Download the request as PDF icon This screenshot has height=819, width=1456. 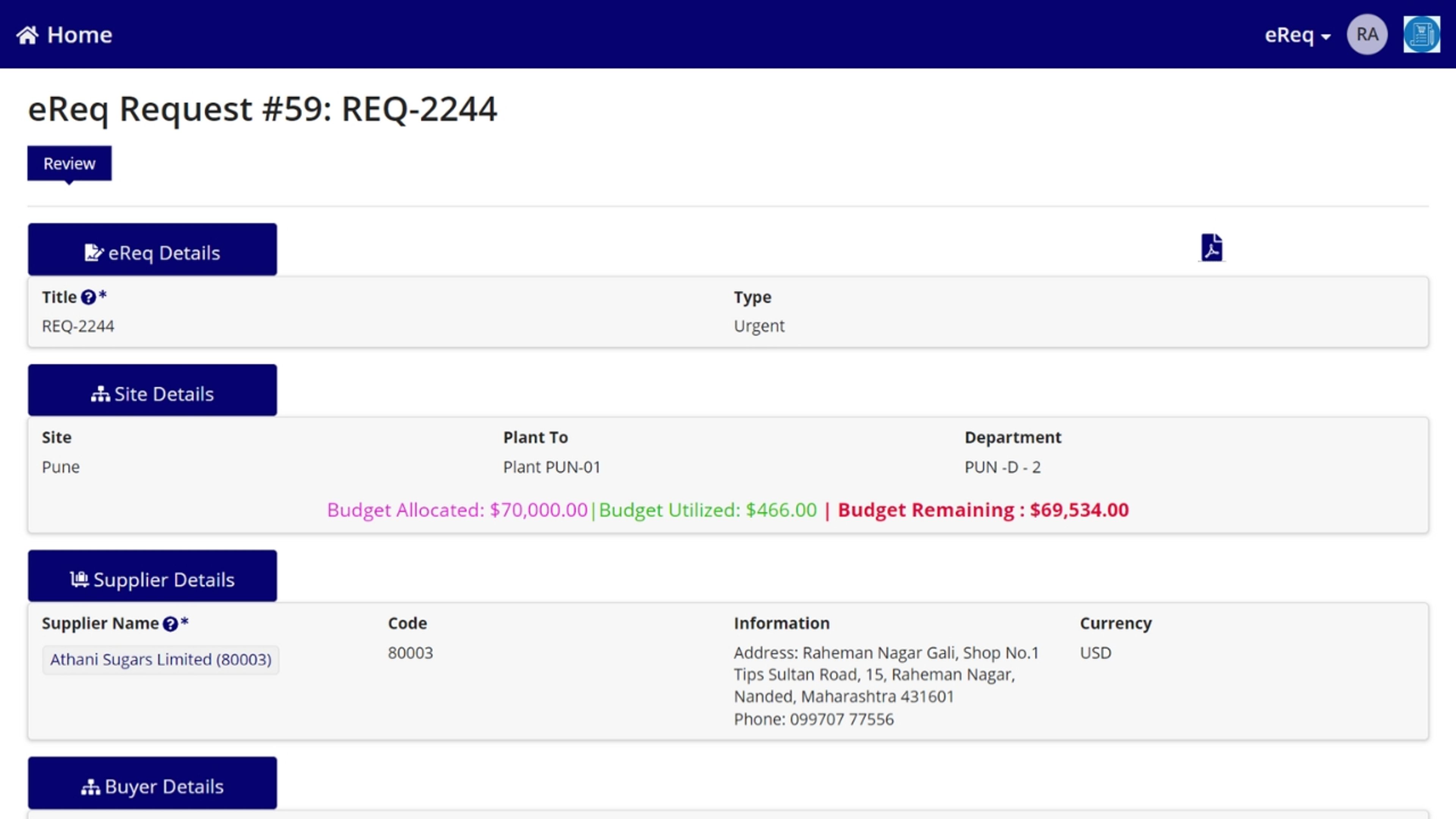pyautogui.click(x=1211, y=248)
